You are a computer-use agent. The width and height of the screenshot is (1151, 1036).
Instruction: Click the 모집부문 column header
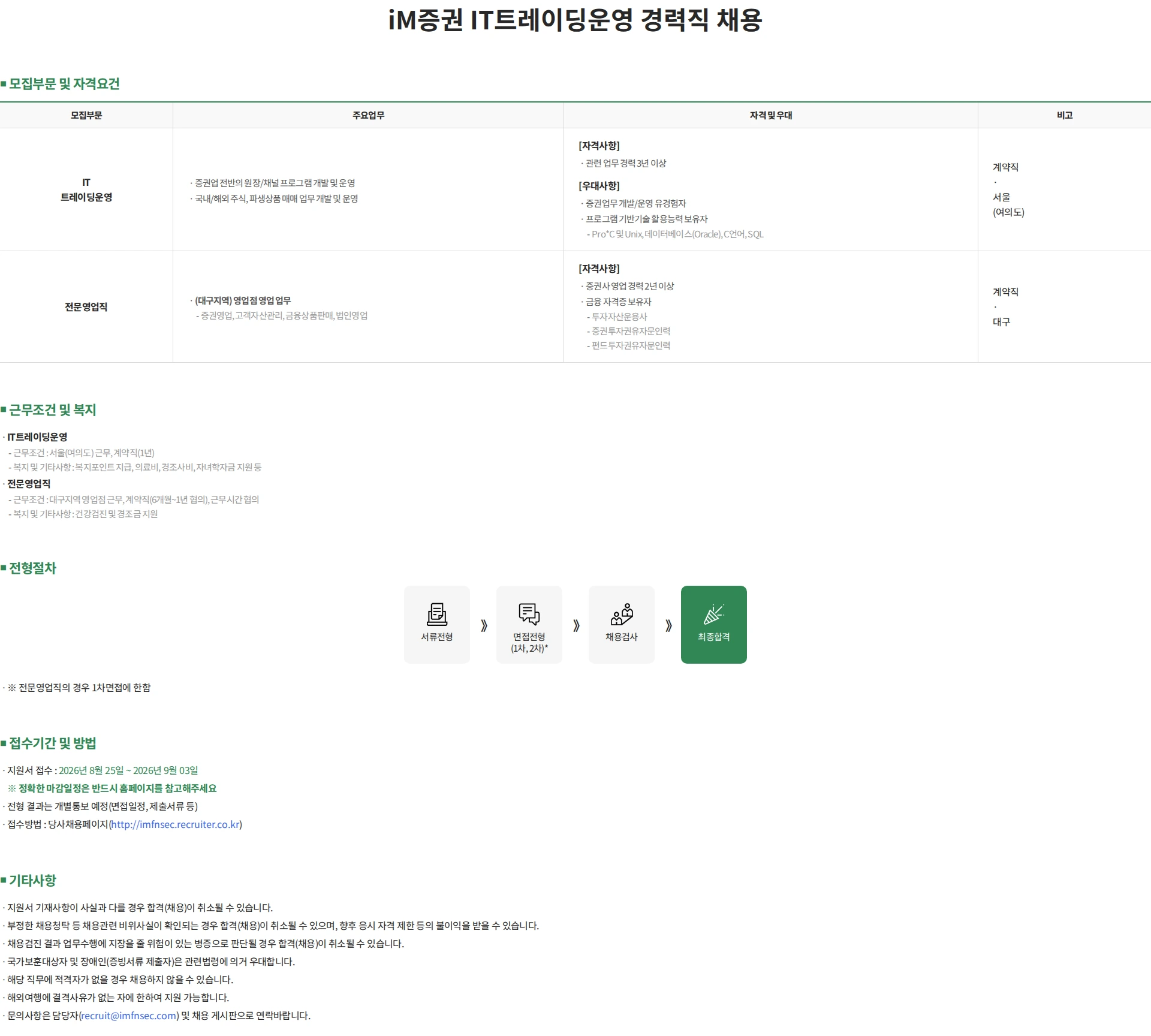[x=86, y=115]
